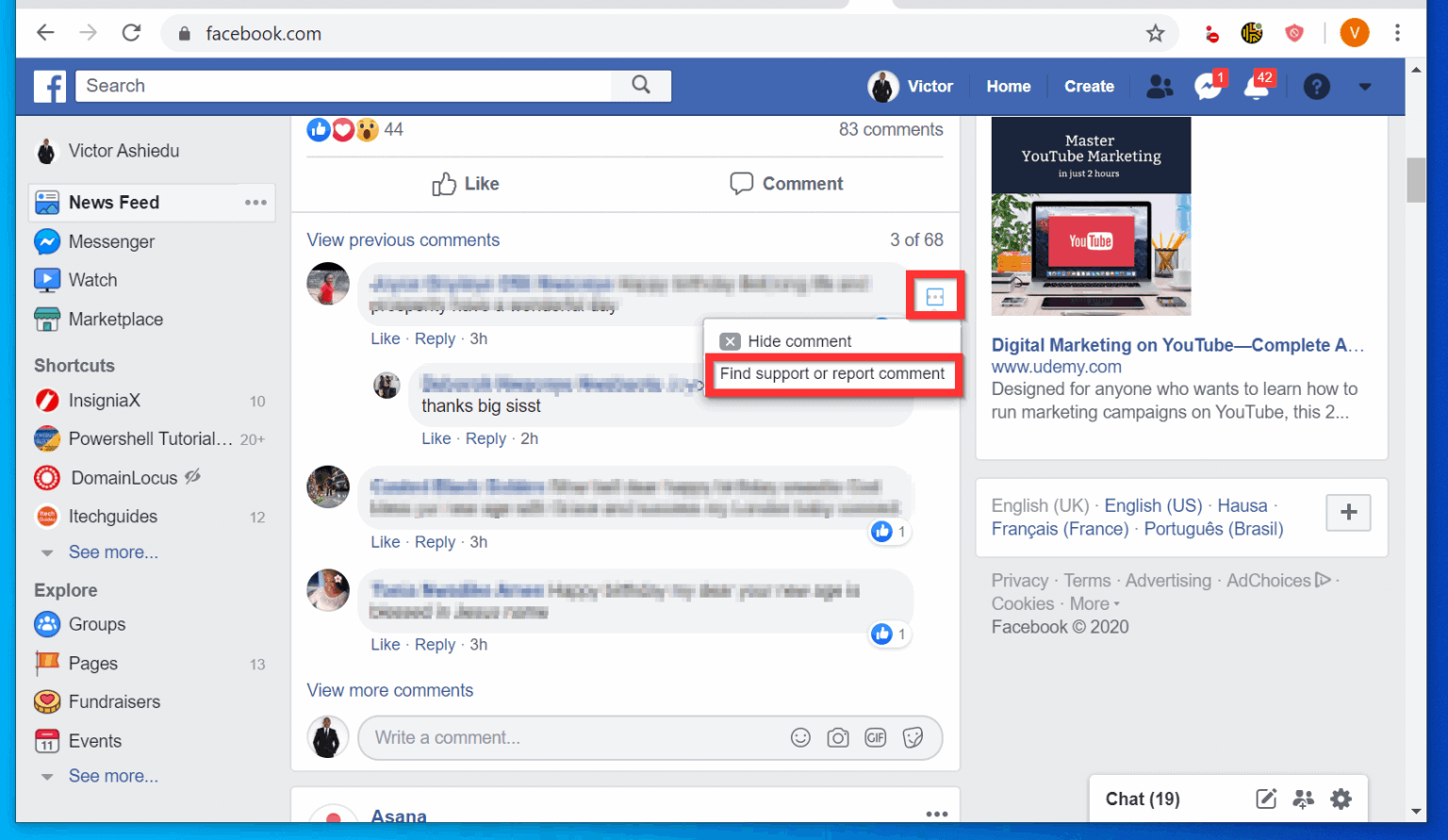Add a language with the plus button
Viewport: 1448px width, 840px height.
(1348, 513)
